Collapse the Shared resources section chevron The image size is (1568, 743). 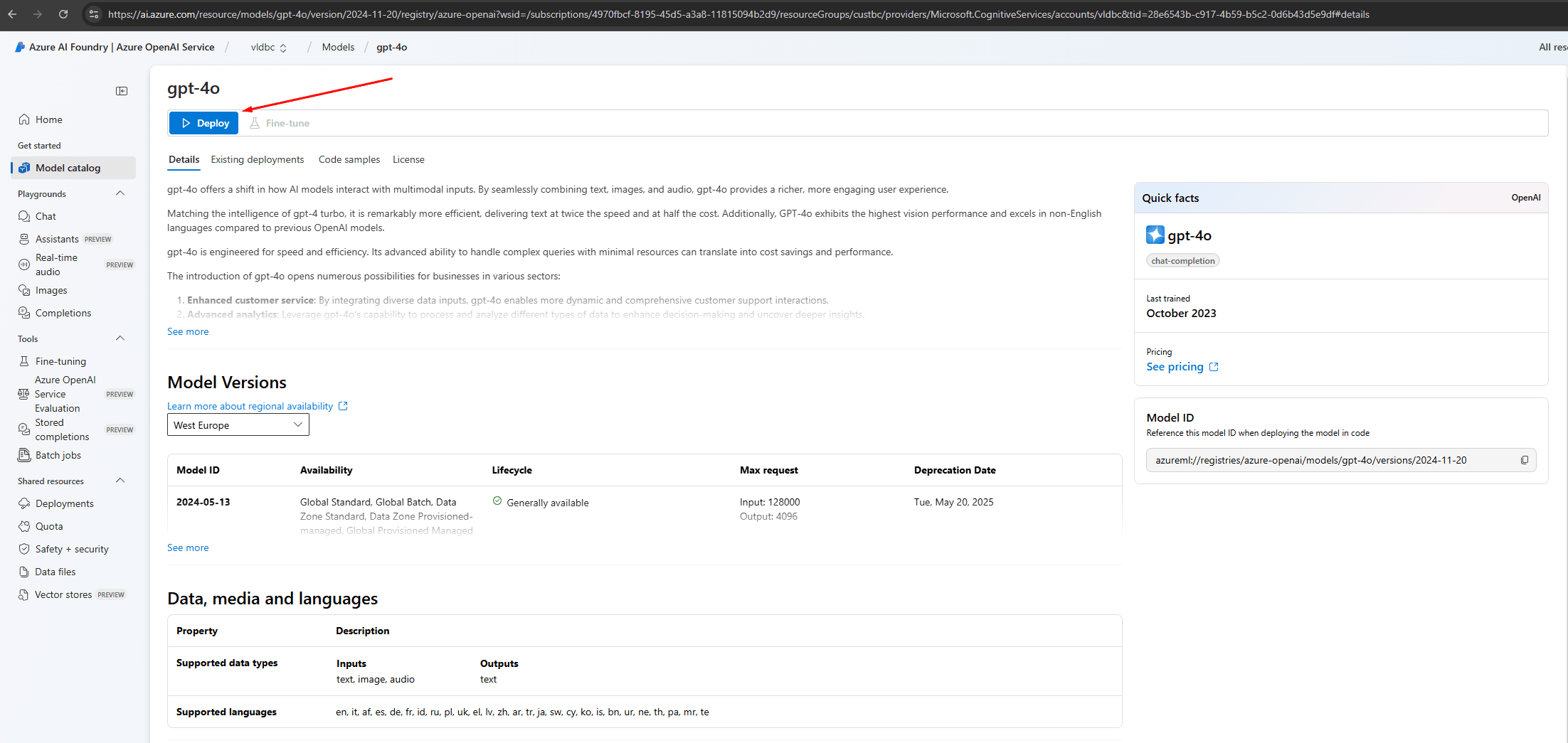(x=120, y=481)
